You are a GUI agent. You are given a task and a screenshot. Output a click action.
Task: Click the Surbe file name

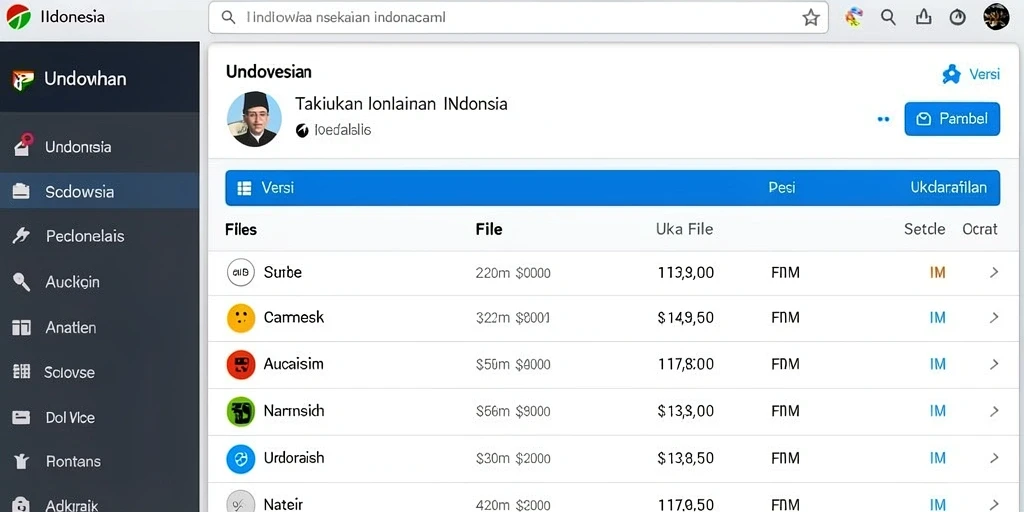point(282,272)
